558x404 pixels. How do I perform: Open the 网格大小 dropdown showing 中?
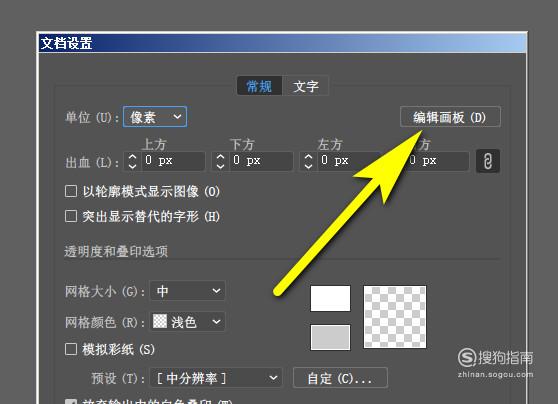pyautogui.click(x=188, y=291)
